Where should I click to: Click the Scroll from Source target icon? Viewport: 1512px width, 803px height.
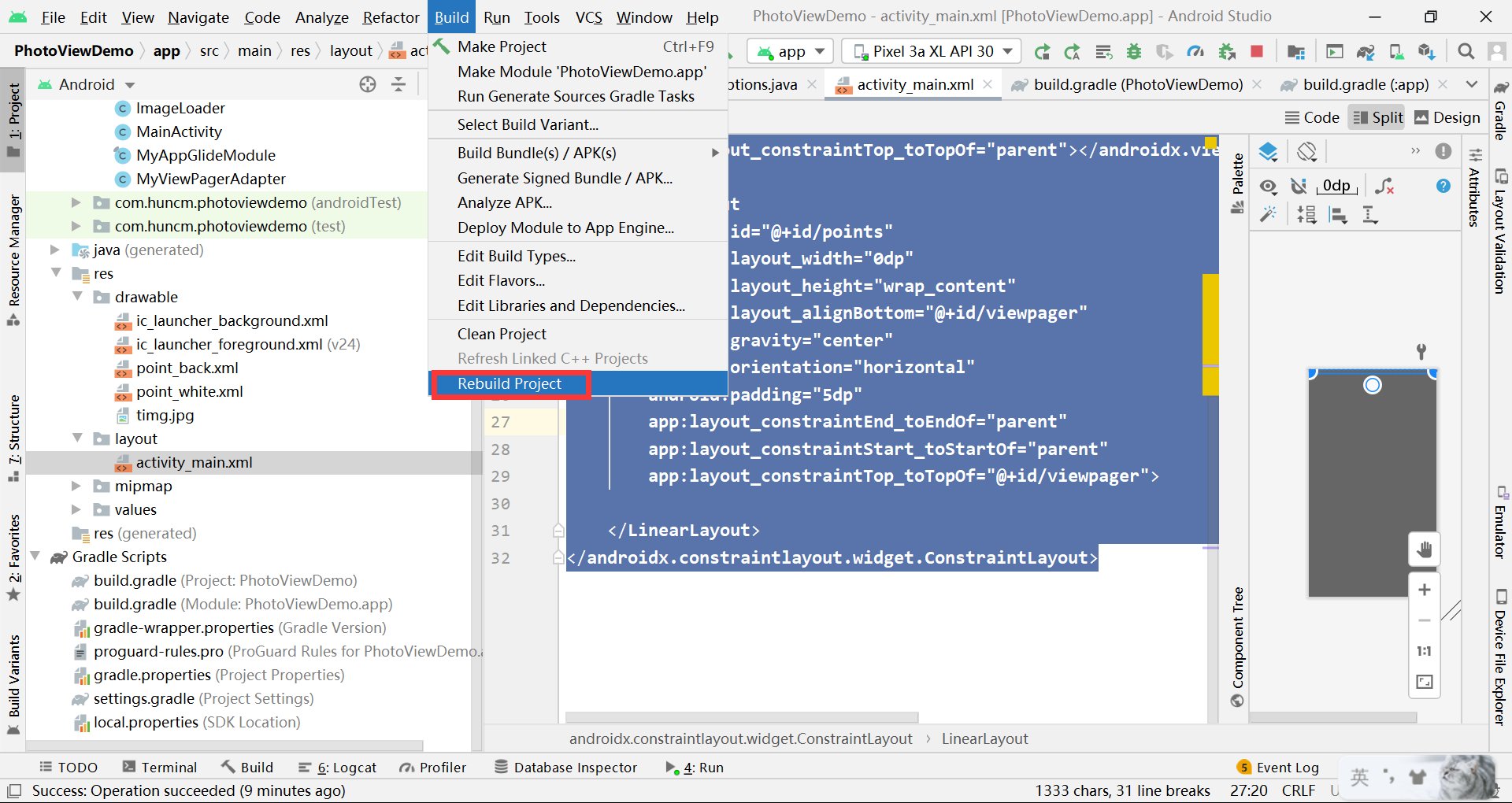coord(368,84)
